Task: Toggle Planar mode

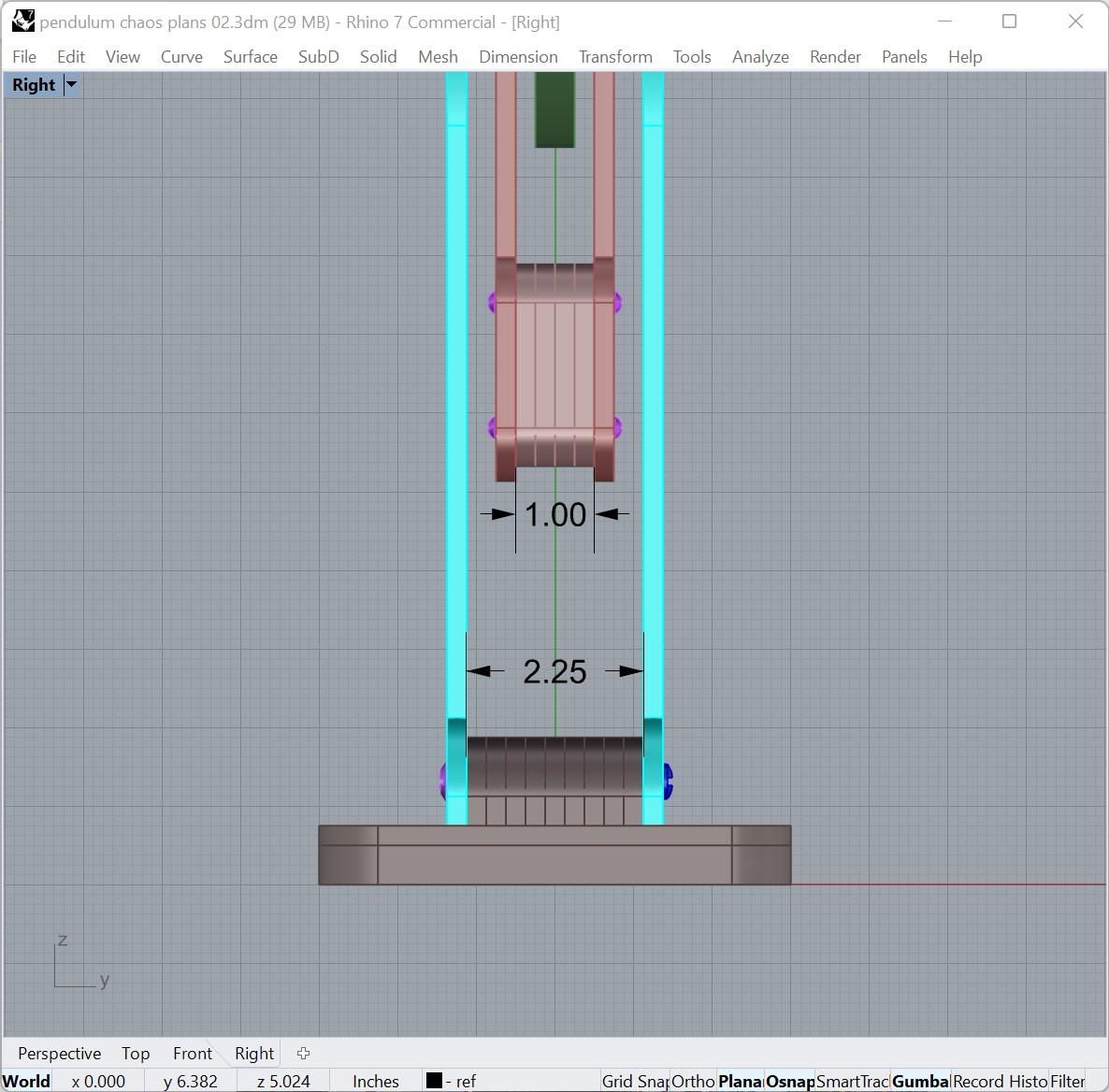Action: coord(740,1081)
